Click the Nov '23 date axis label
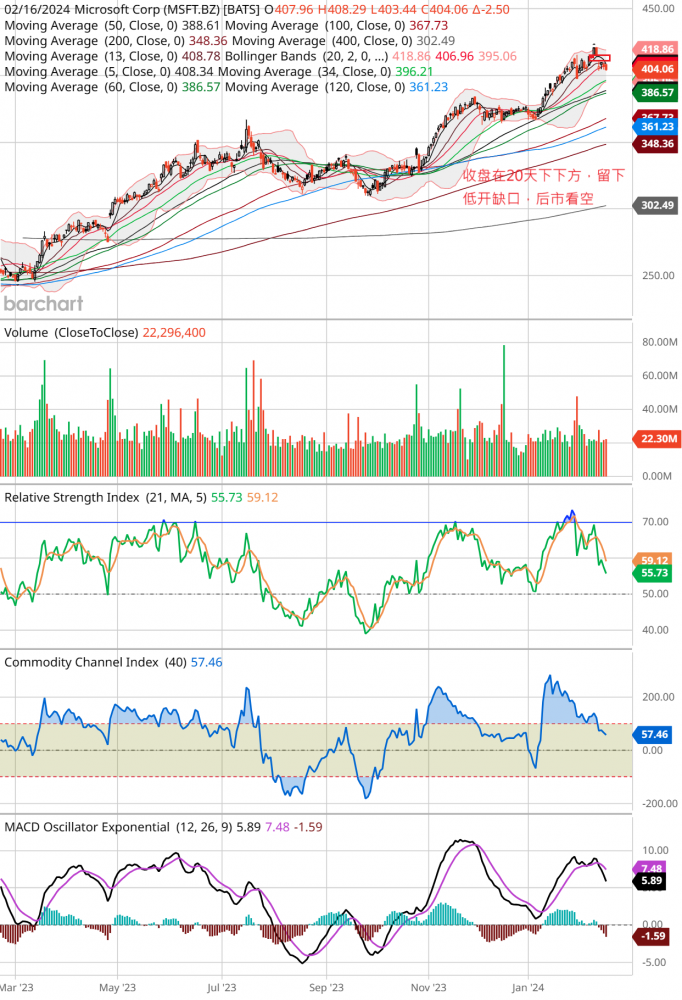Viewport: 682px width, 1000px height. click(429, 987)
